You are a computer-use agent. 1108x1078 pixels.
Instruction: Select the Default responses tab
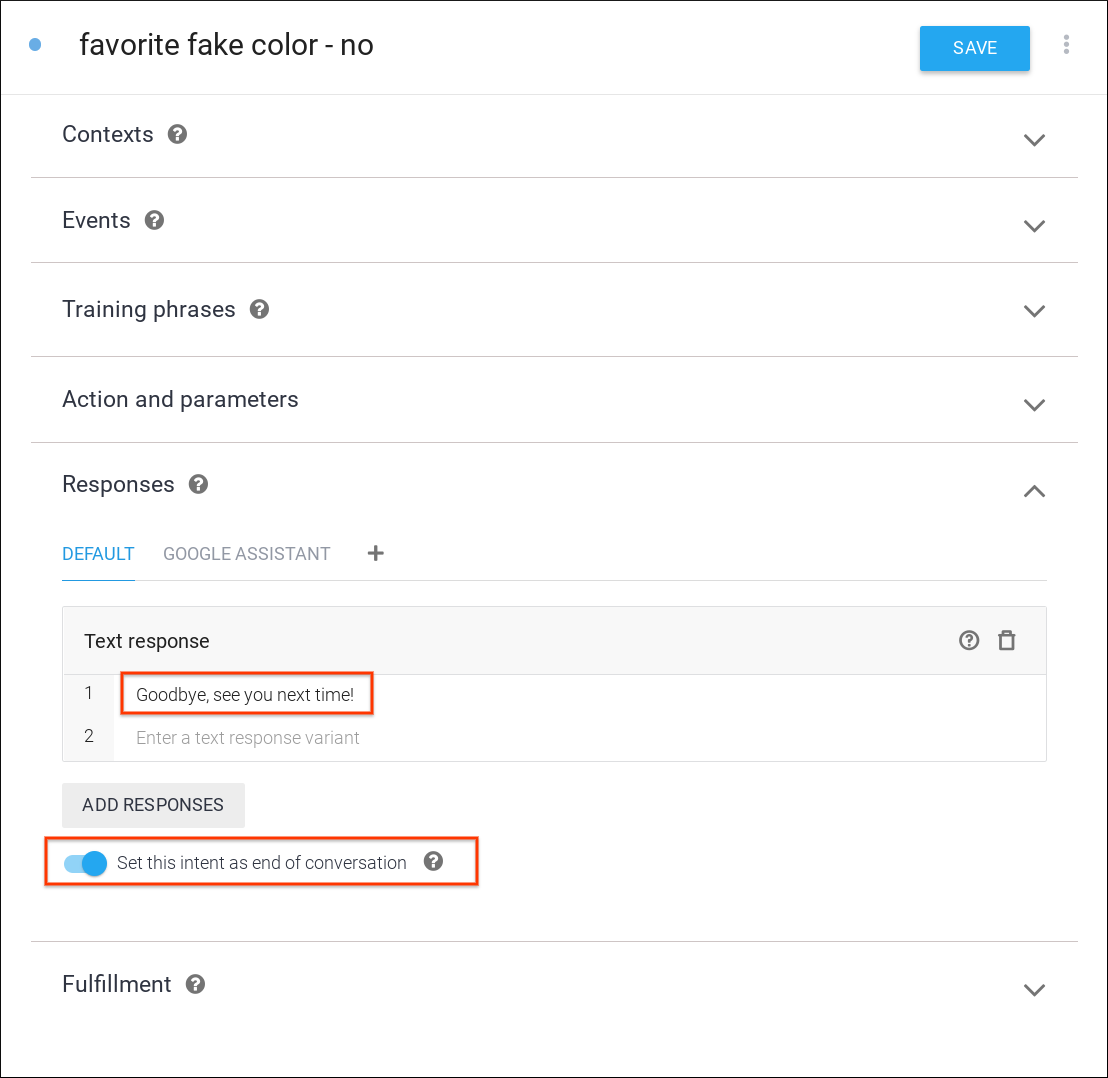[x=98, y=554]
